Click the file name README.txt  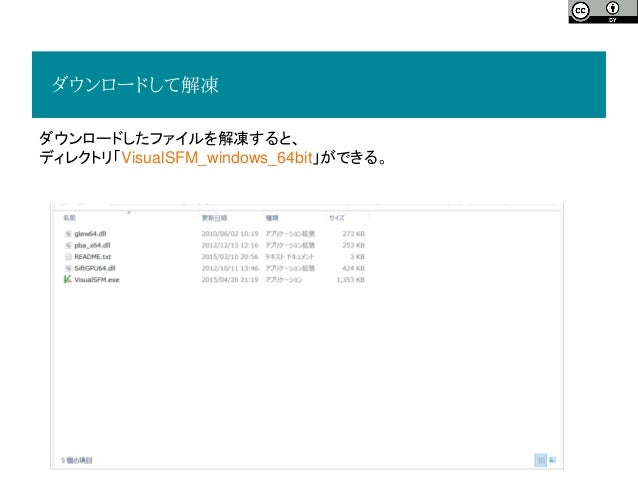pos(93,256)
